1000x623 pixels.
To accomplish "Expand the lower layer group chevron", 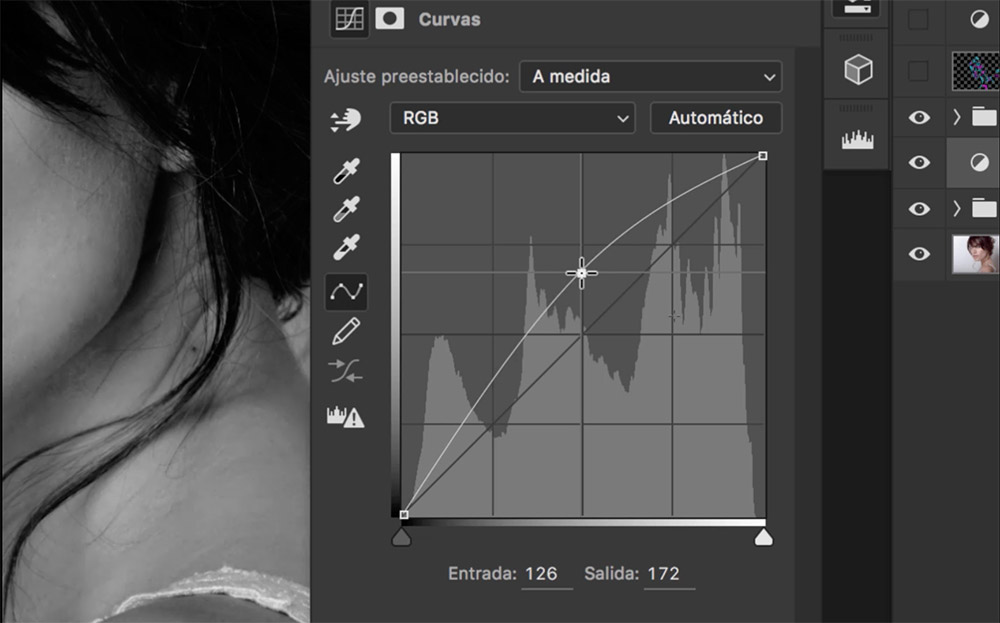I will pos(956,208).
